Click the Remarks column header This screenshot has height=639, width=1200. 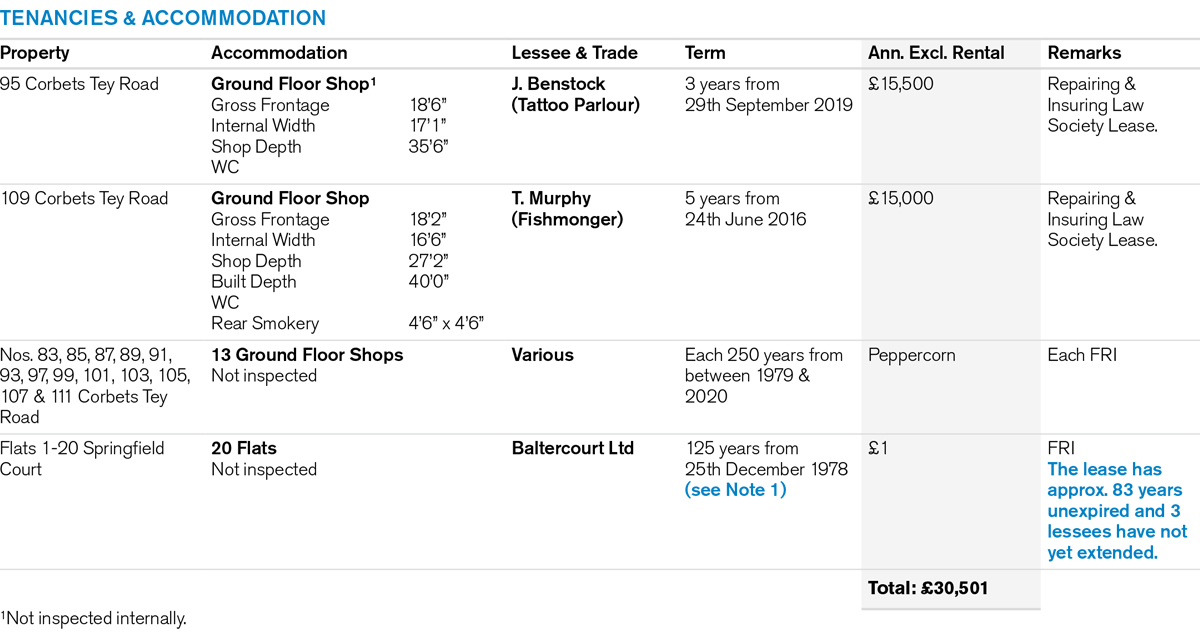click(1084, 53)
